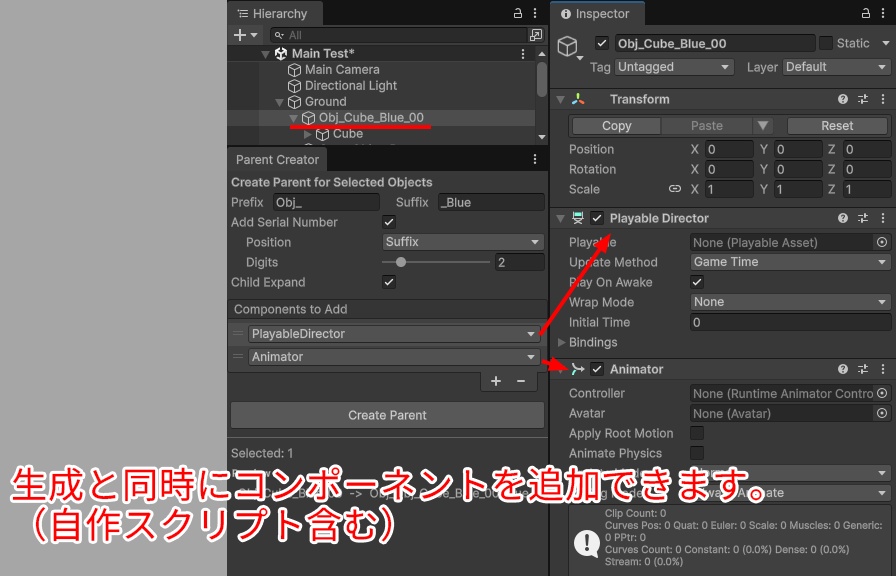Click the Digits slider handle
Viewport: 896px width, 576px height.
pyautogui.click(x=401, y=262)
